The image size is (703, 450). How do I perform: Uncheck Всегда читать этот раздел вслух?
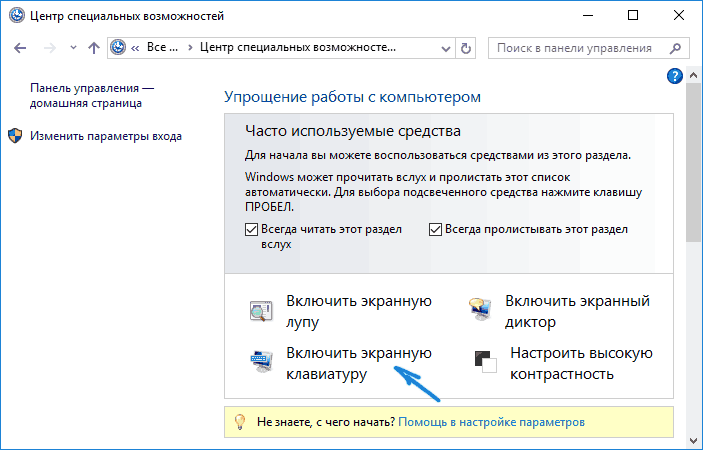point(251,229)
